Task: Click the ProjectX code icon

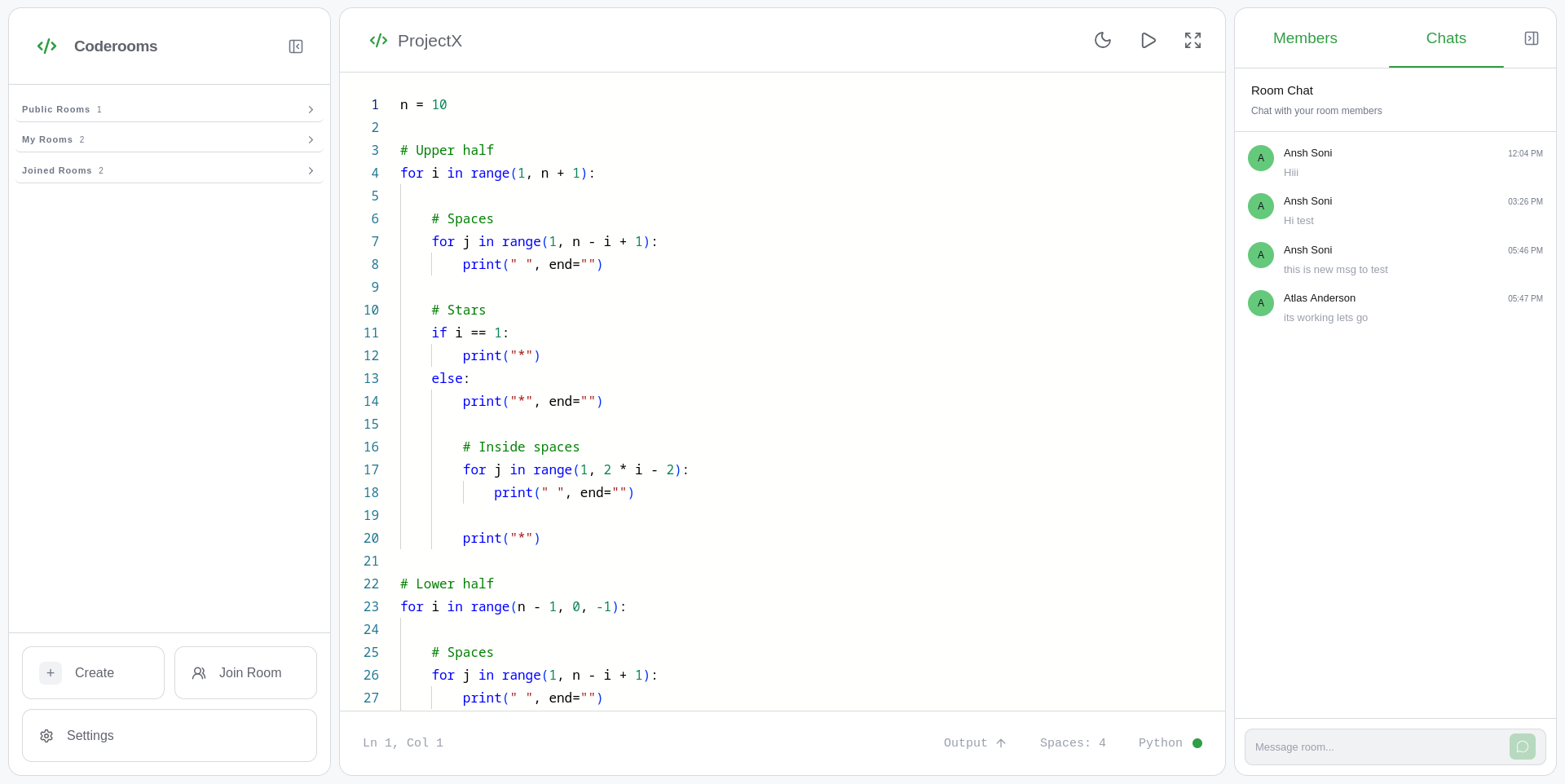Action: coord(378,41)
